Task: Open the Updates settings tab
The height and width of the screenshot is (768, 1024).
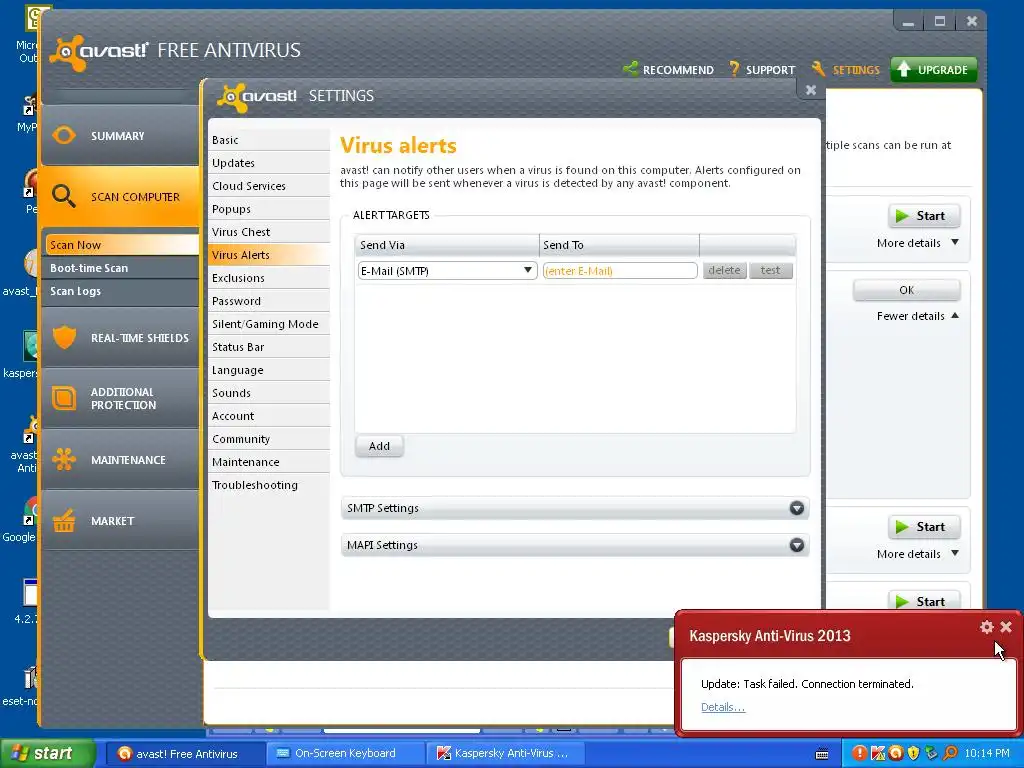Action: pos(269,163)
